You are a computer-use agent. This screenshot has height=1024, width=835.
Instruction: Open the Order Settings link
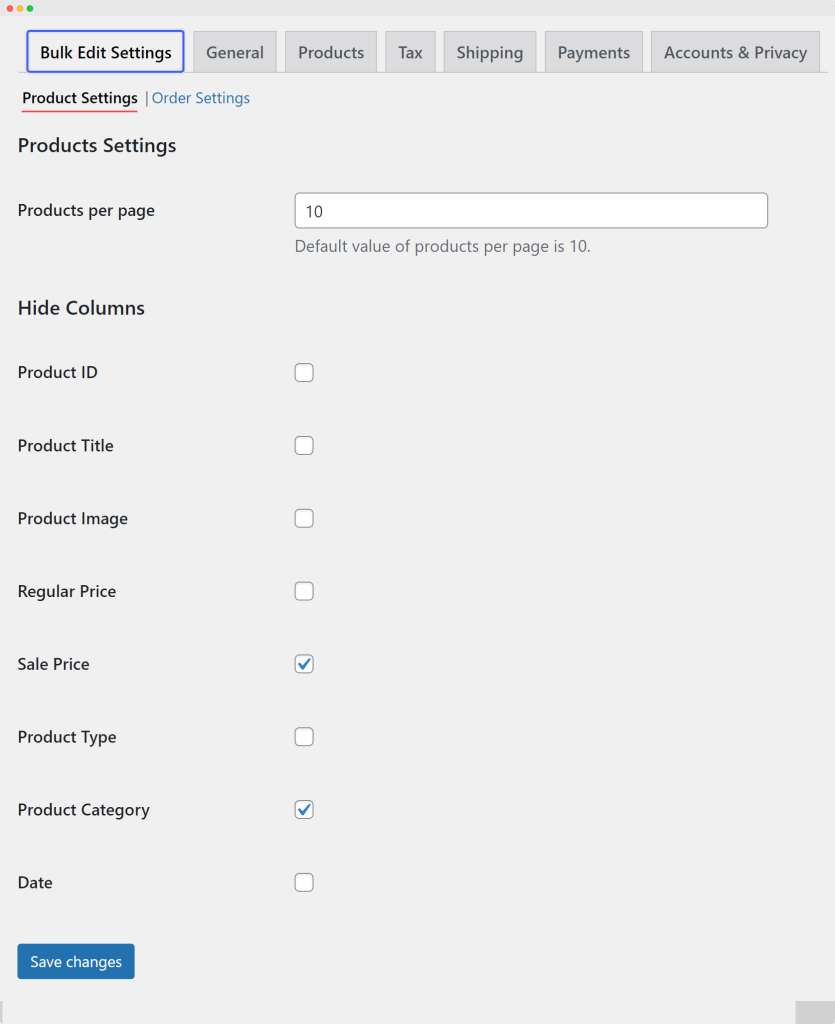coord(201,98)
